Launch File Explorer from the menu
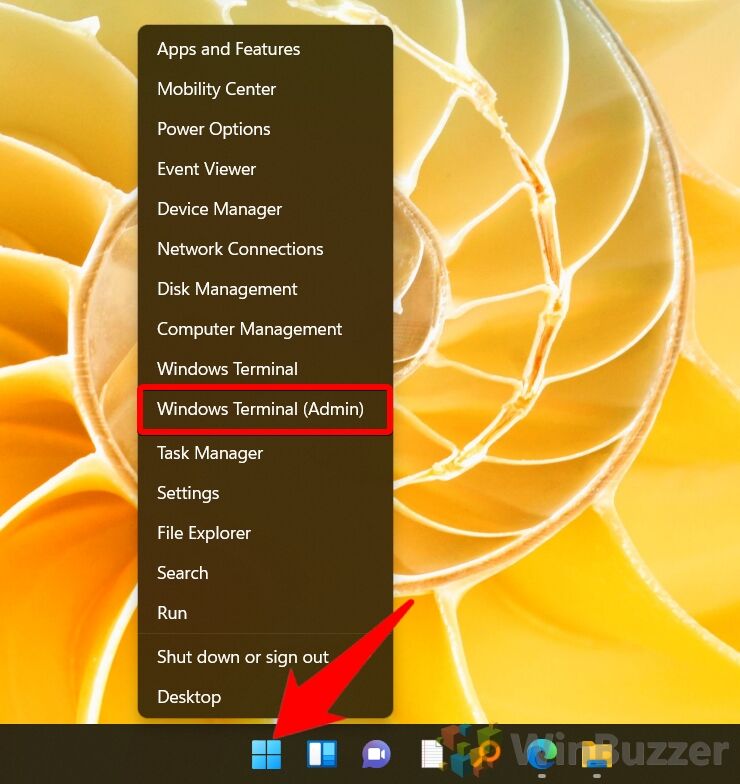Image resolution: width=740 pixels, height=784 pixels. (x=265, y=533)
